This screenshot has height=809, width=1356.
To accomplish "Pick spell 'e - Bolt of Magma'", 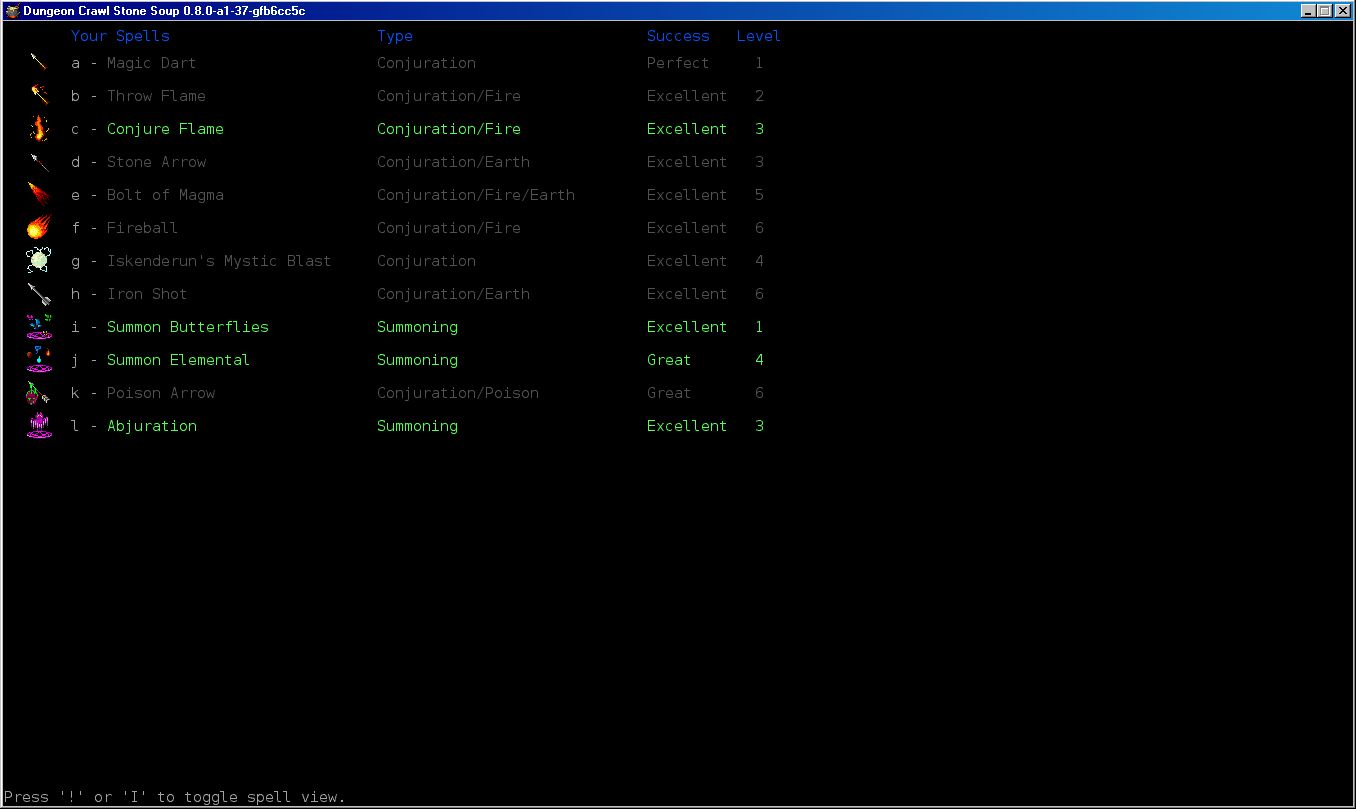I will pos(147,195).
